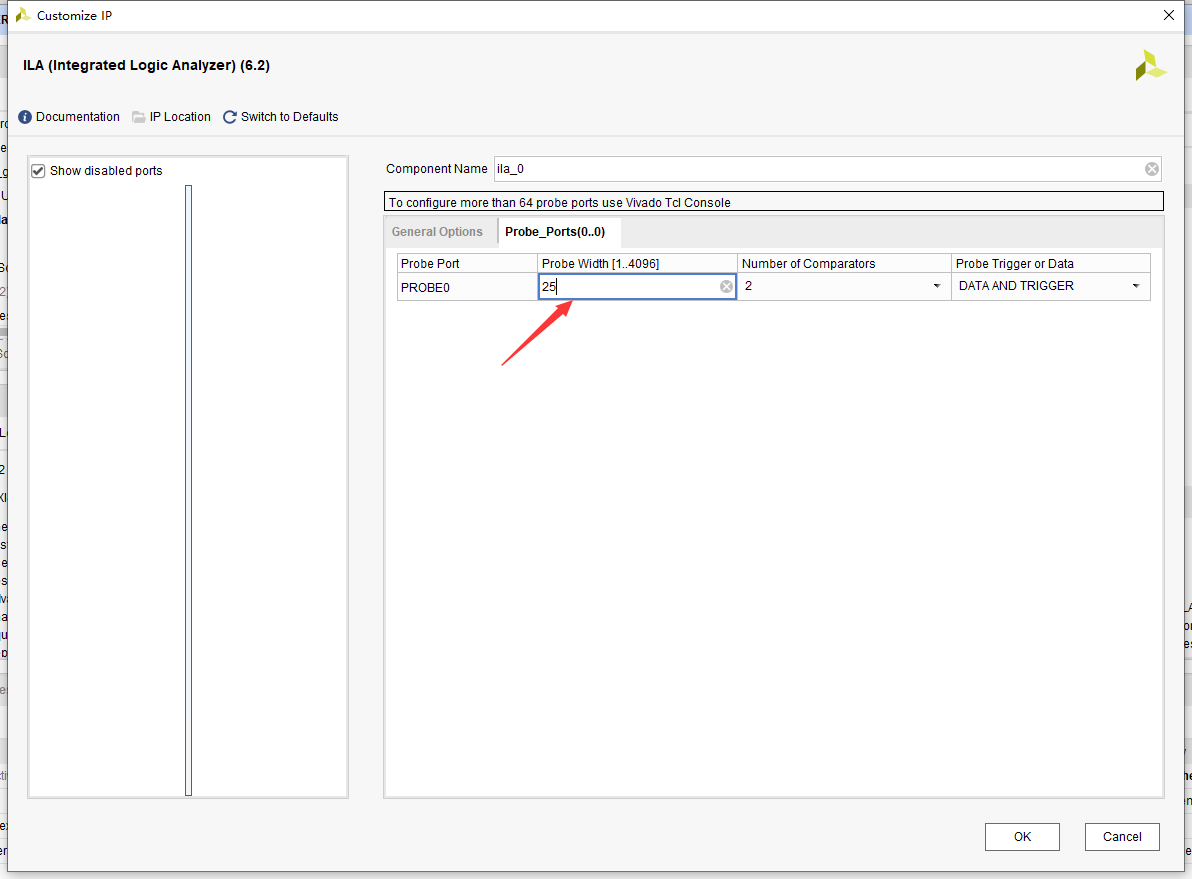
Task: Click the IP block symbol in the preview pane
Action: [x=189, y=490]
